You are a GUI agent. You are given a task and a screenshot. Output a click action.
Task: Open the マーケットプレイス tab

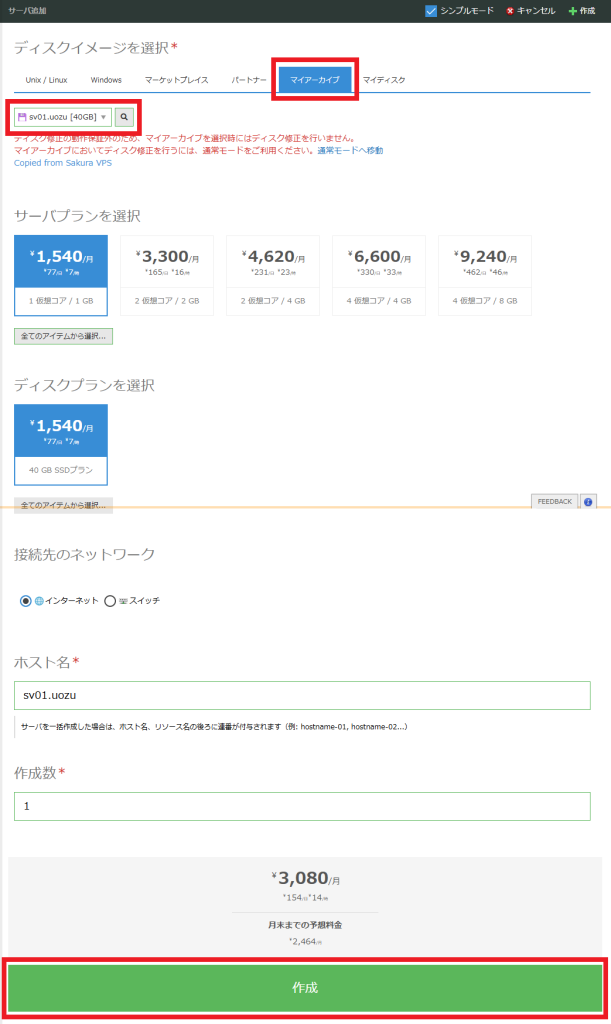pyautogui.click(x=176, y=79)
